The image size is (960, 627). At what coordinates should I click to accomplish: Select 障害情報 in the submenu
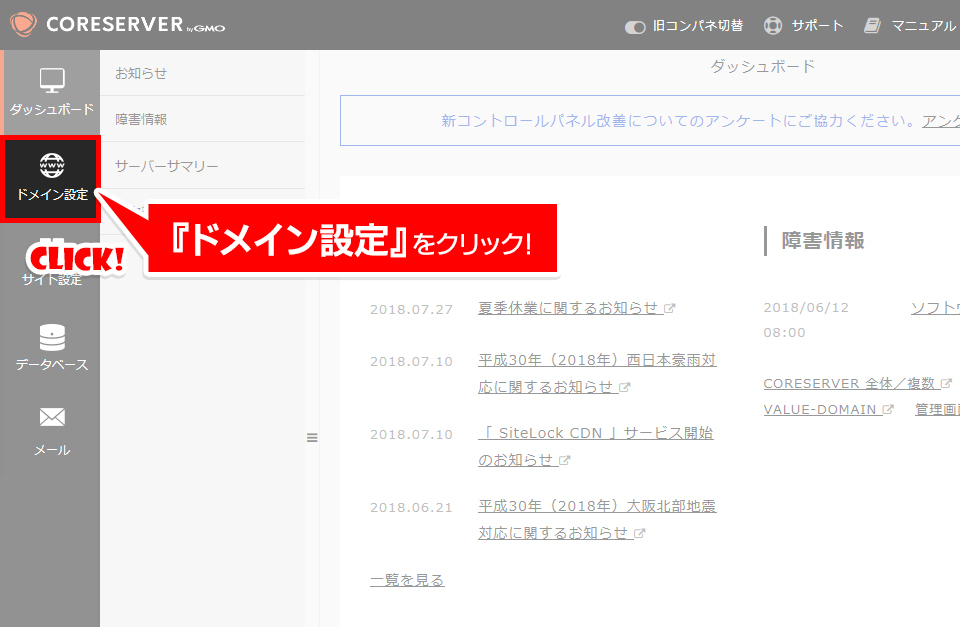point(141,119)
